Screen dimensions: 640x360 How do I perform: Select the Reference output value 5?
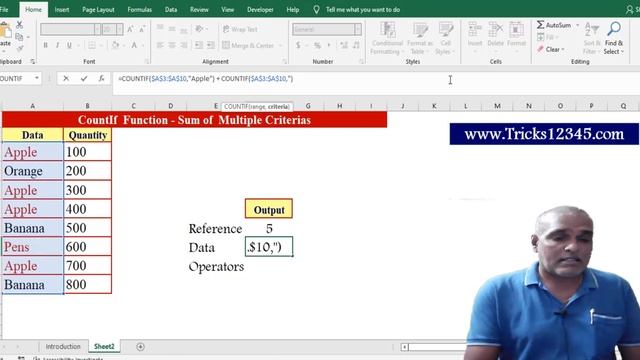coord(269,228)
